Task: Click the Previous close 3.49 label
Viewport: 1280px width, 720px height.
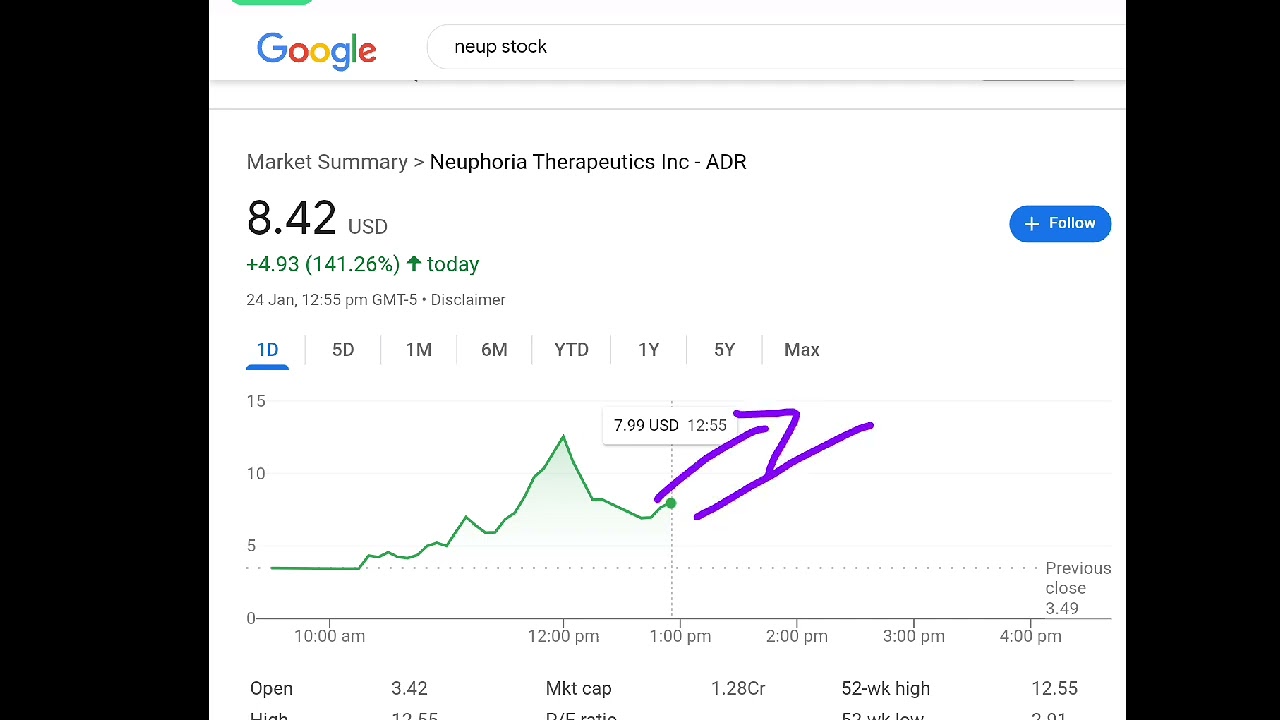Action: pos(1078,588)
